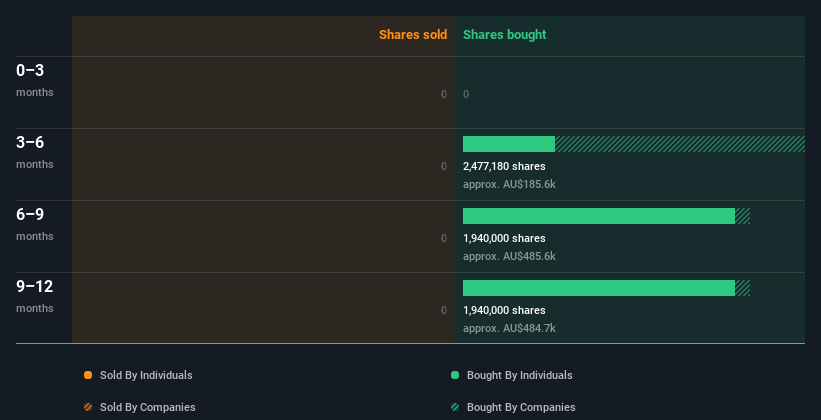This screenshot has height=420, width=821.
Task: Click the approx. AU$484.7k value
Action: pyautogui.click(x=509, y=328)
